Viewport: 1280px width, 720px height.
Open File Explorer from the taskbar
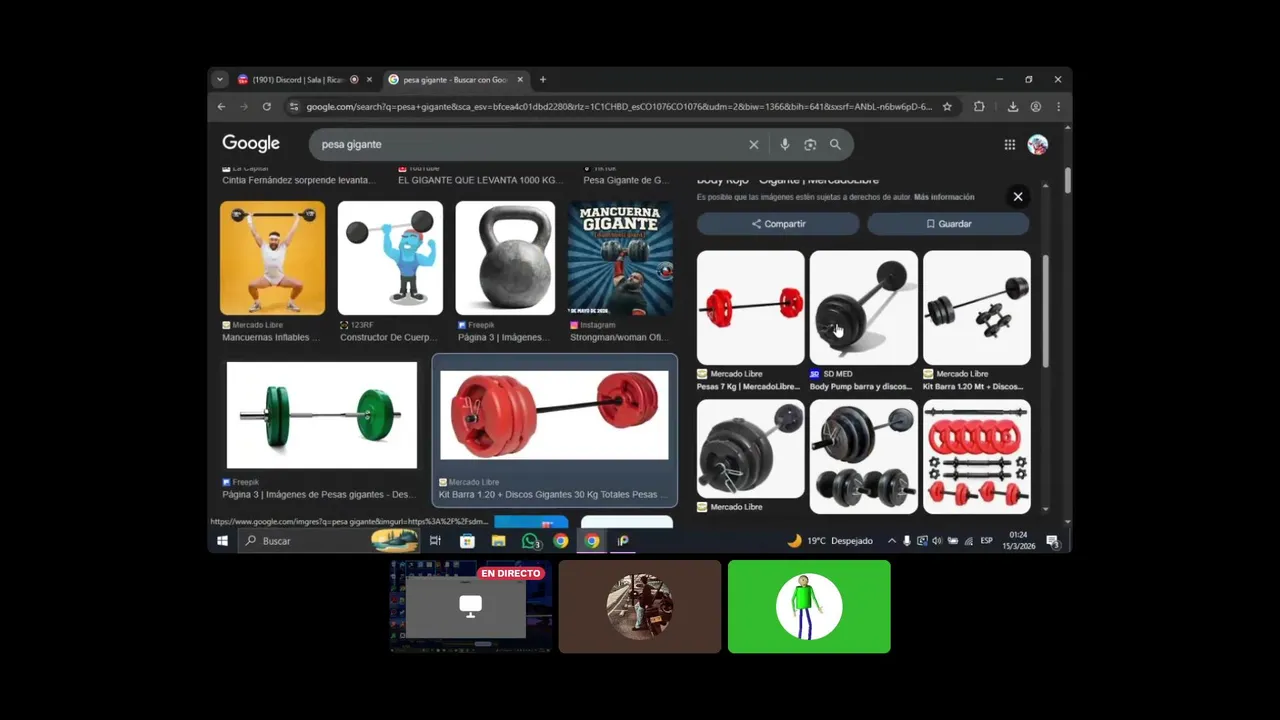pos(498,541)
